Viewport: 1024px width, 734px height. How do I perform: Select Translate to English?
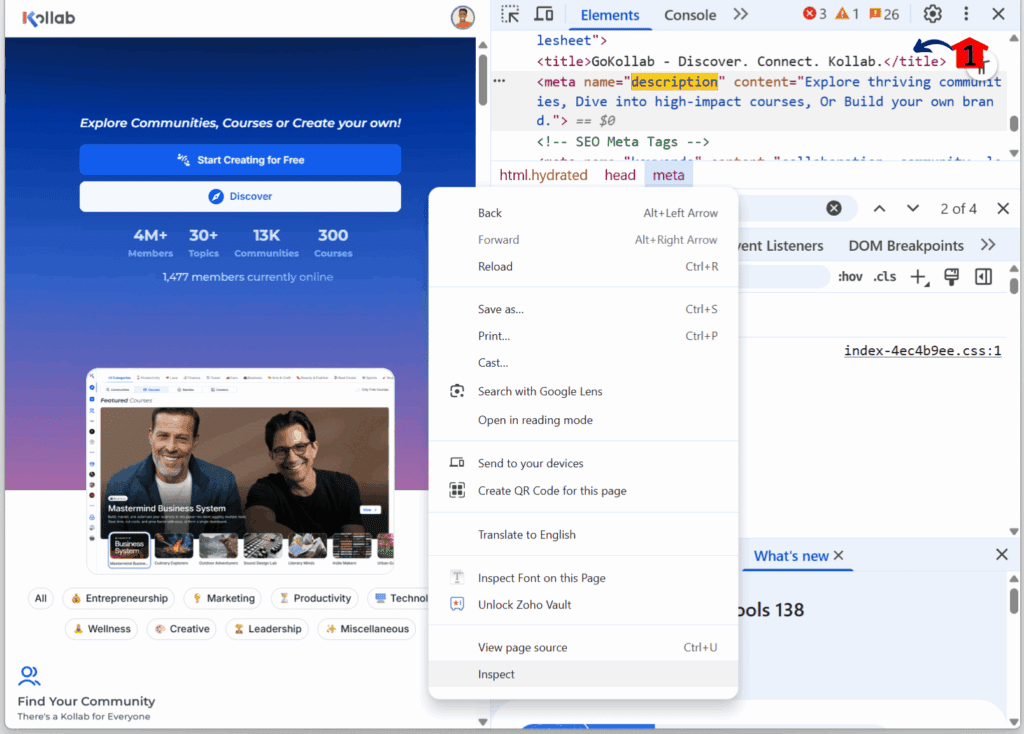(x=583, y=534)
